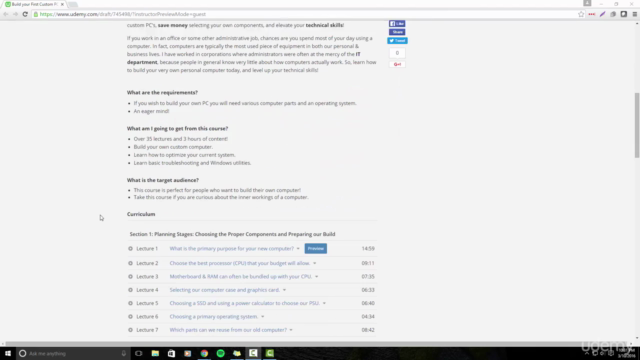
Task: Open File Explorer from the taskbar
Action: click(155, 353)
